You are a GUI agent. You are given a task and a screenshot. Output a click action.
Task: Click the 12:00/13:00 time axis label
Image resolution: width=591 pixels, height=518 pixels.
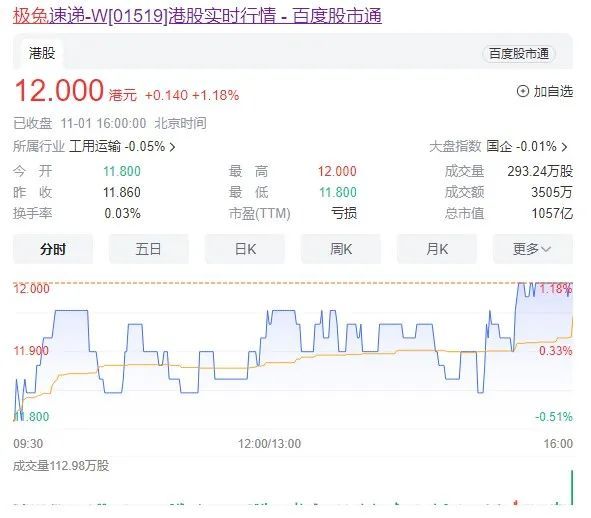click(269, 443)
